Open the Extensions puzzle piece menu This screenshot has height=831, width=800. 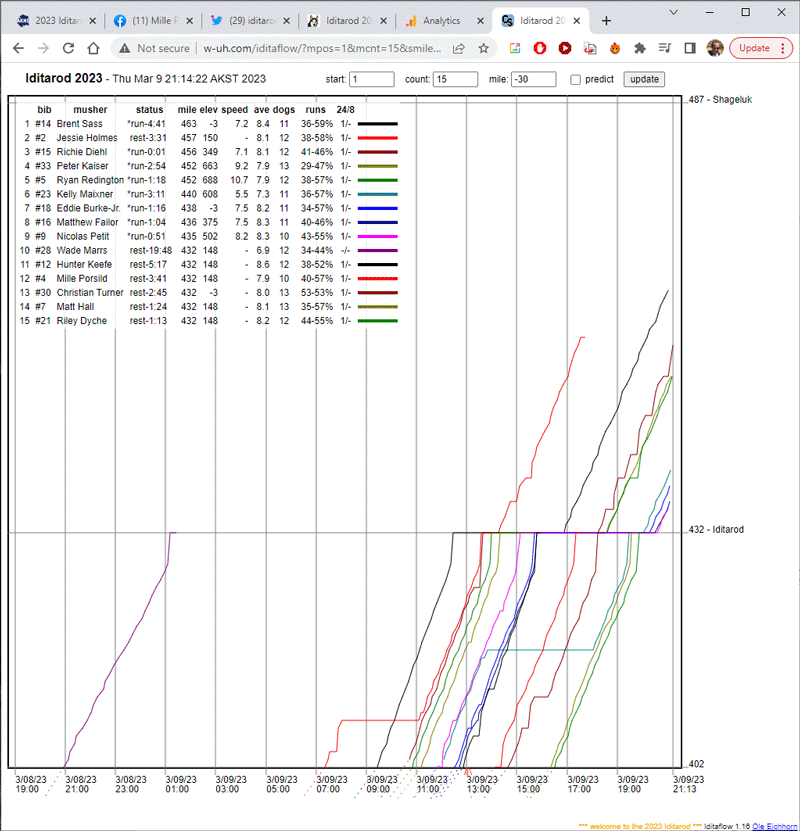639,48
